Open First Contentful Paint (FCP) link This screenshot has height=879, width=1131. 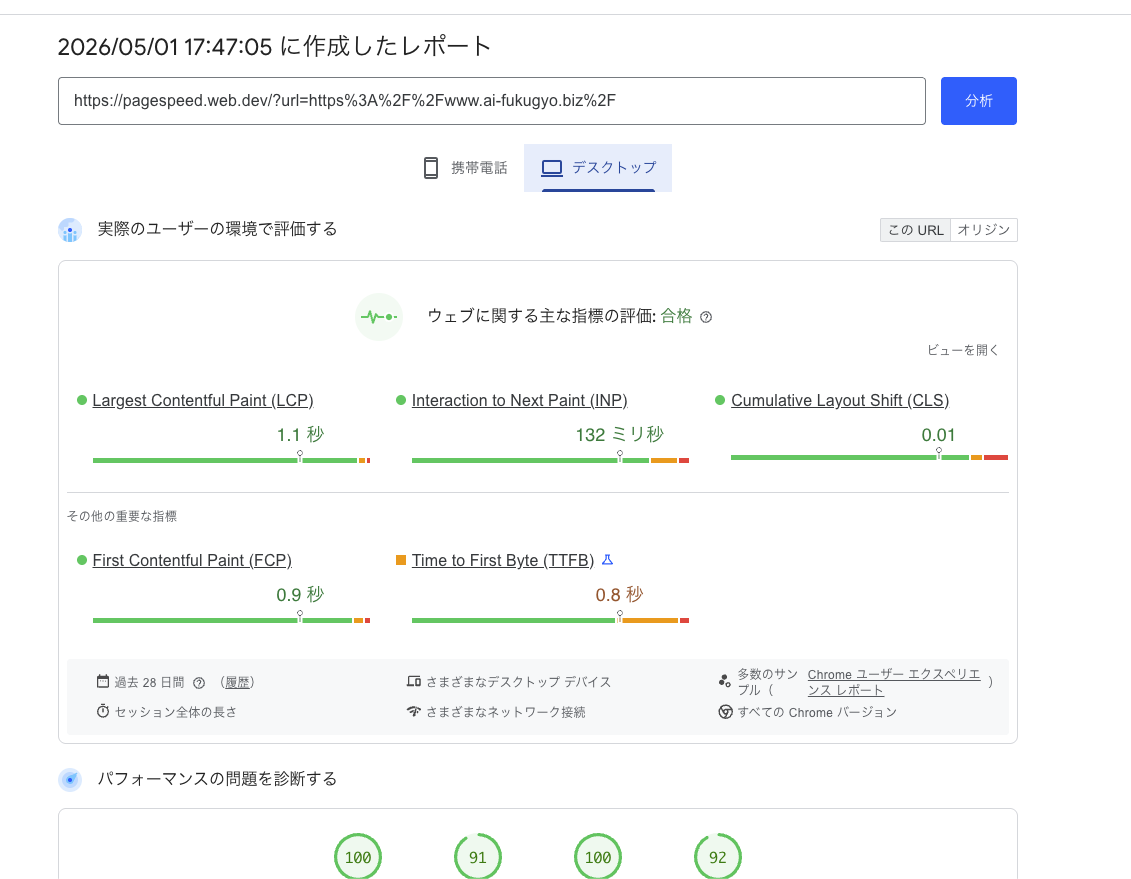(x=192, y=560)
